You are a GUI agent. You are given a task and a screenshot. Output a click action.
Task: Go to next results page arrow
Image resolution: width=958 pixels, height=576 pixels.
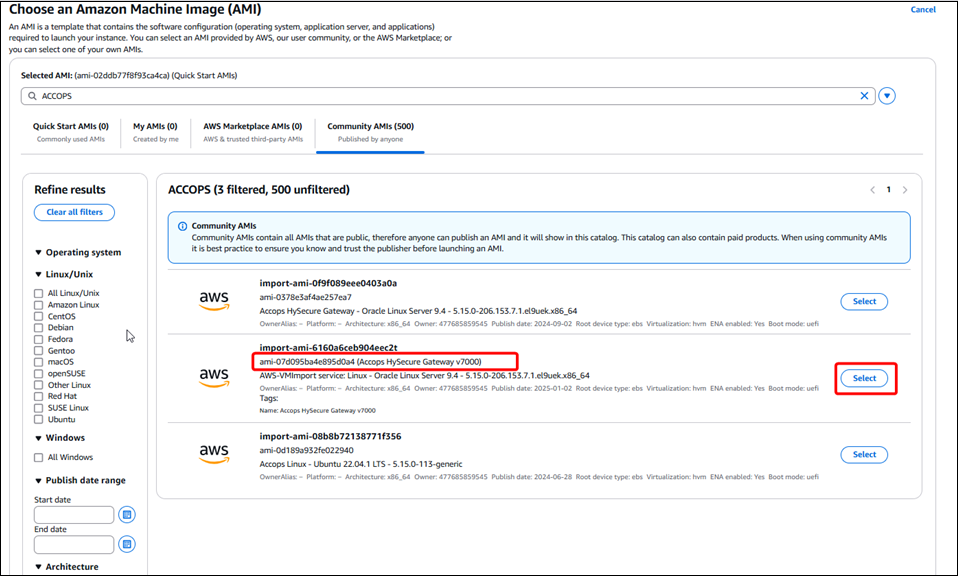click(905, 190)
